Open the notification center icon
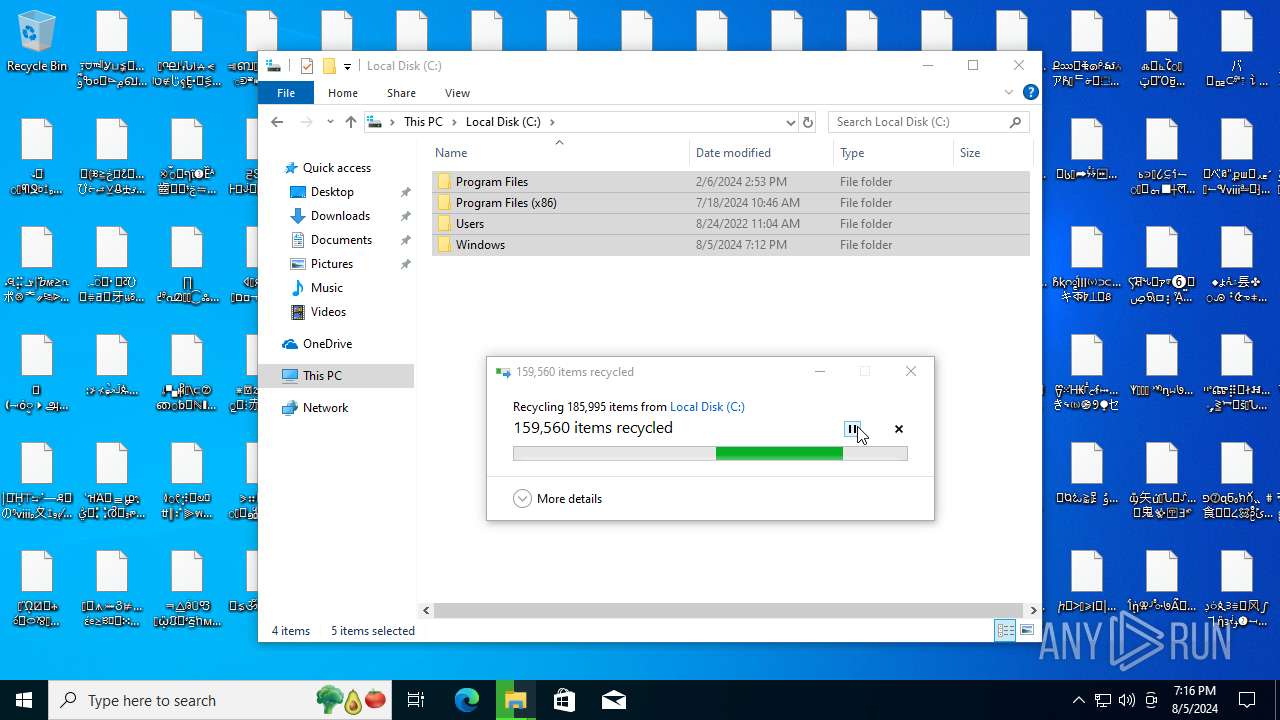Image resolution: width=1280 pixels, height=720 pixels. (x=1247, y=700)
